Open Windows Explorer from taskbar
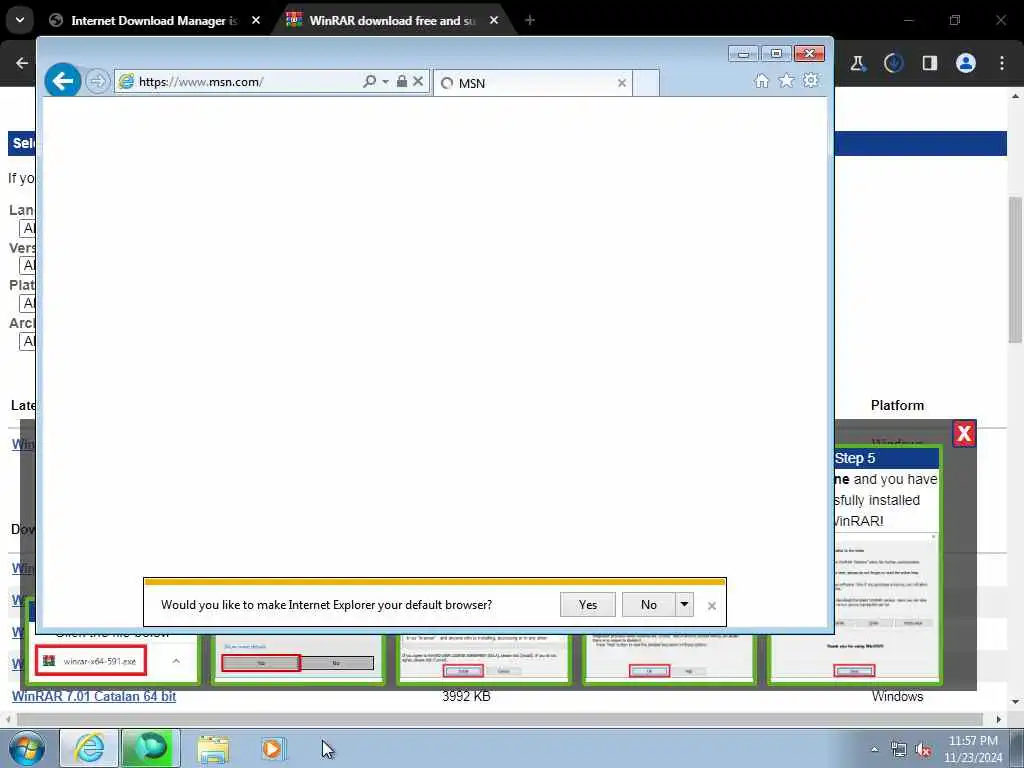This screenshot has width=1024, height=768. [214, 748]
